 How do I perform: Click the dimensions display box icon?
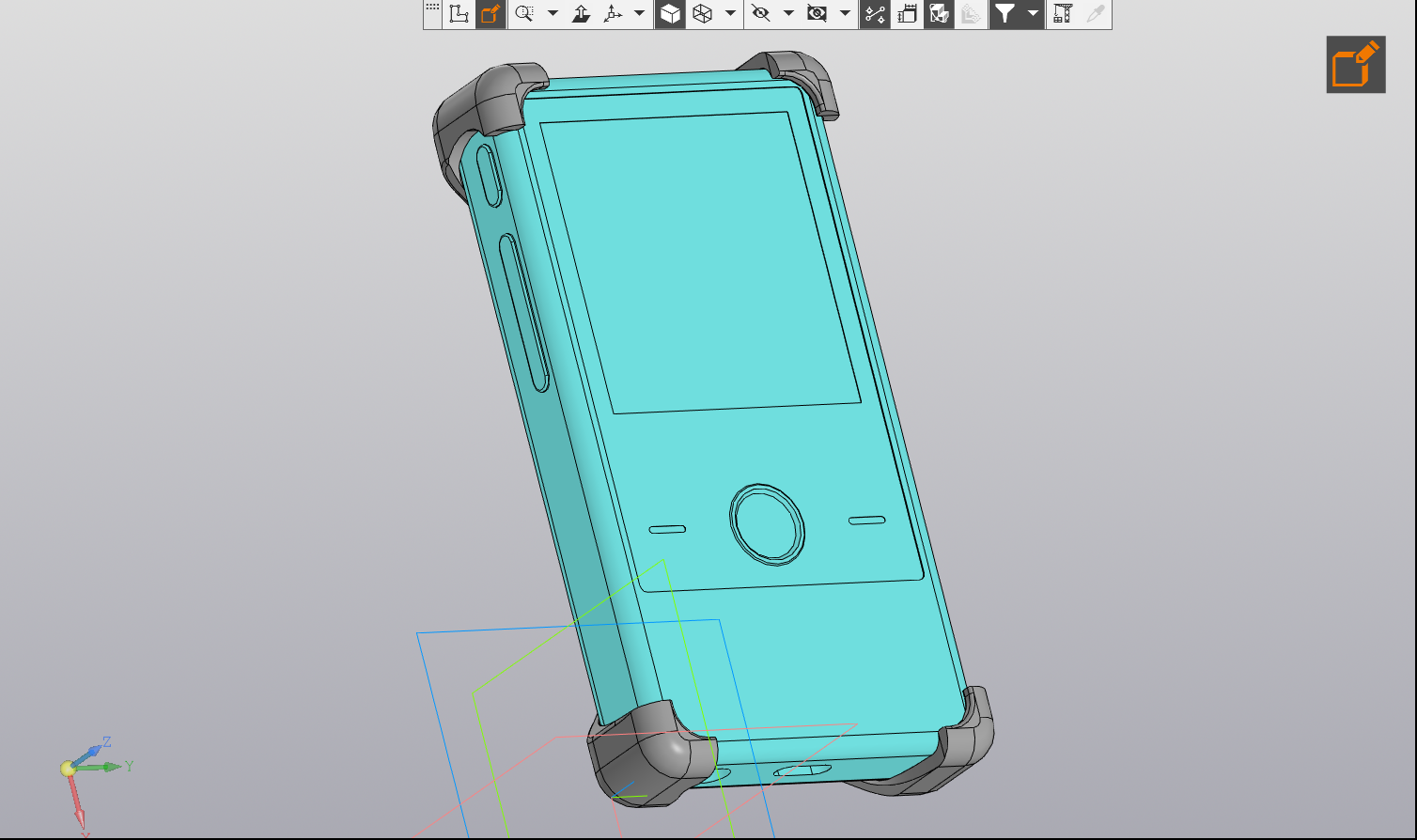[907, 14]
